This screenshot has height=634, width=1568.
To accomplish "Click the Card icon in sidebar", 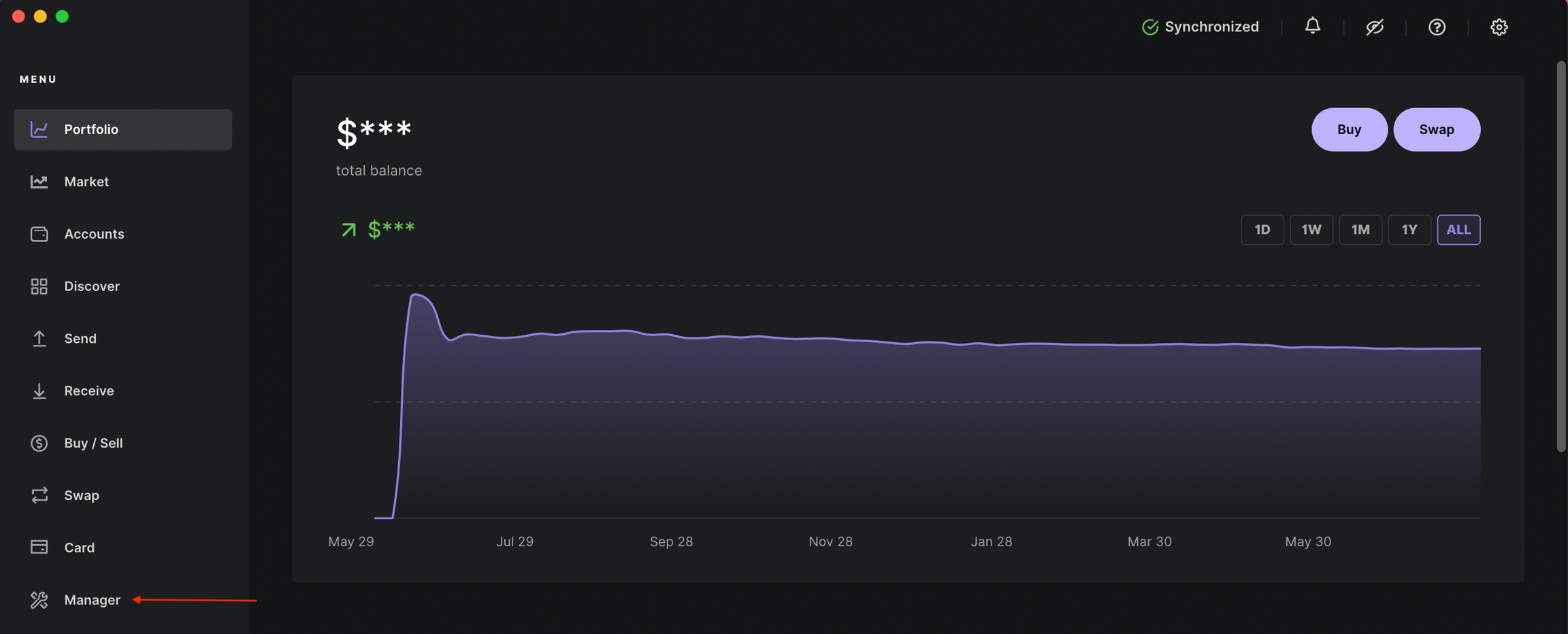I will [39, 547].
